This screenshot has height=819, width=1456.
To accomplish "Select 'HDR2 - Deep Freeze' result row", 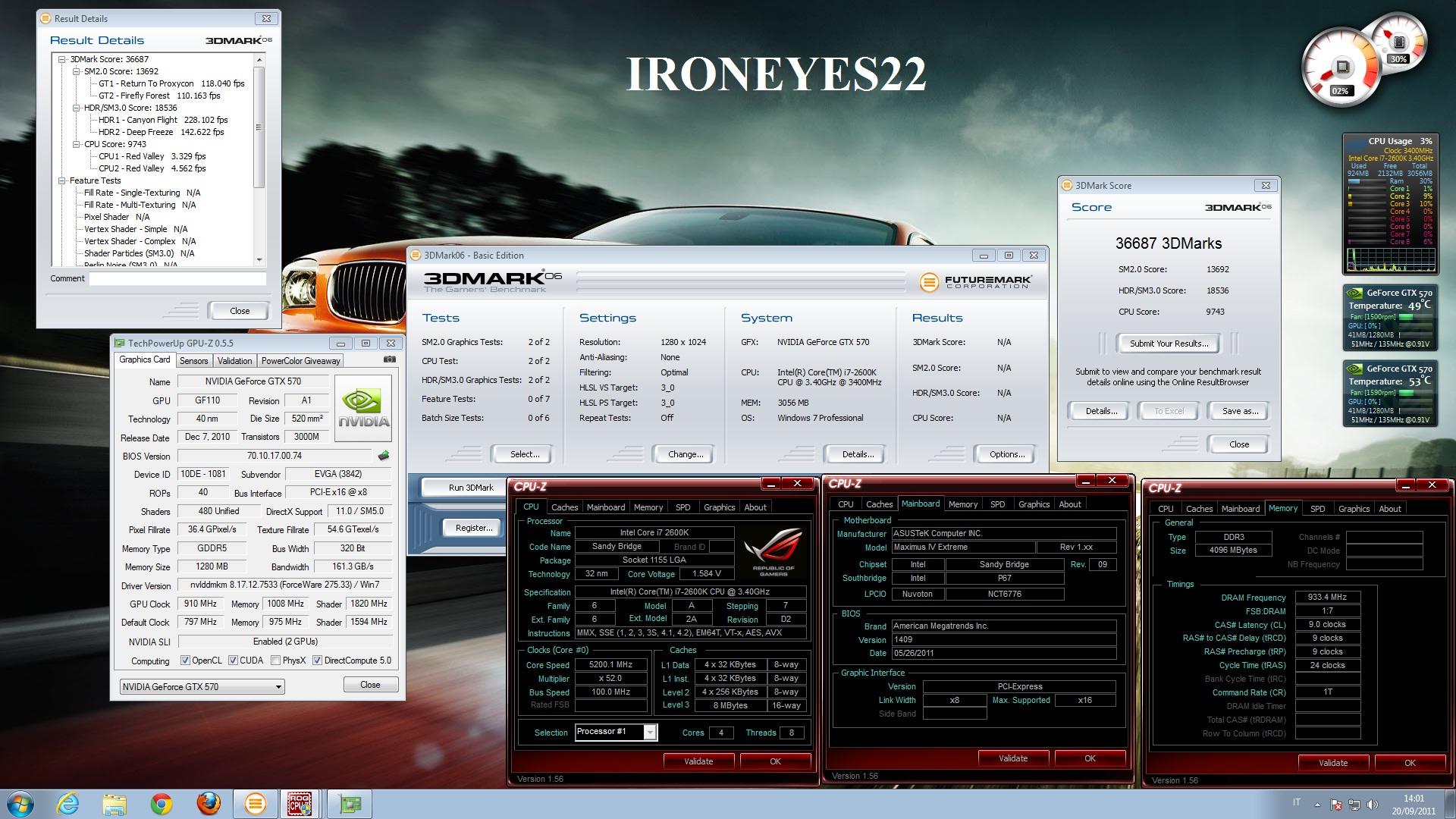I will 162,132.
